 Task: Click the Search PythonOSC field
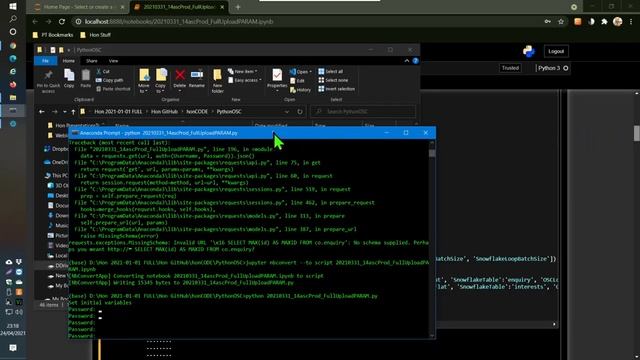(x=363, y=111)
